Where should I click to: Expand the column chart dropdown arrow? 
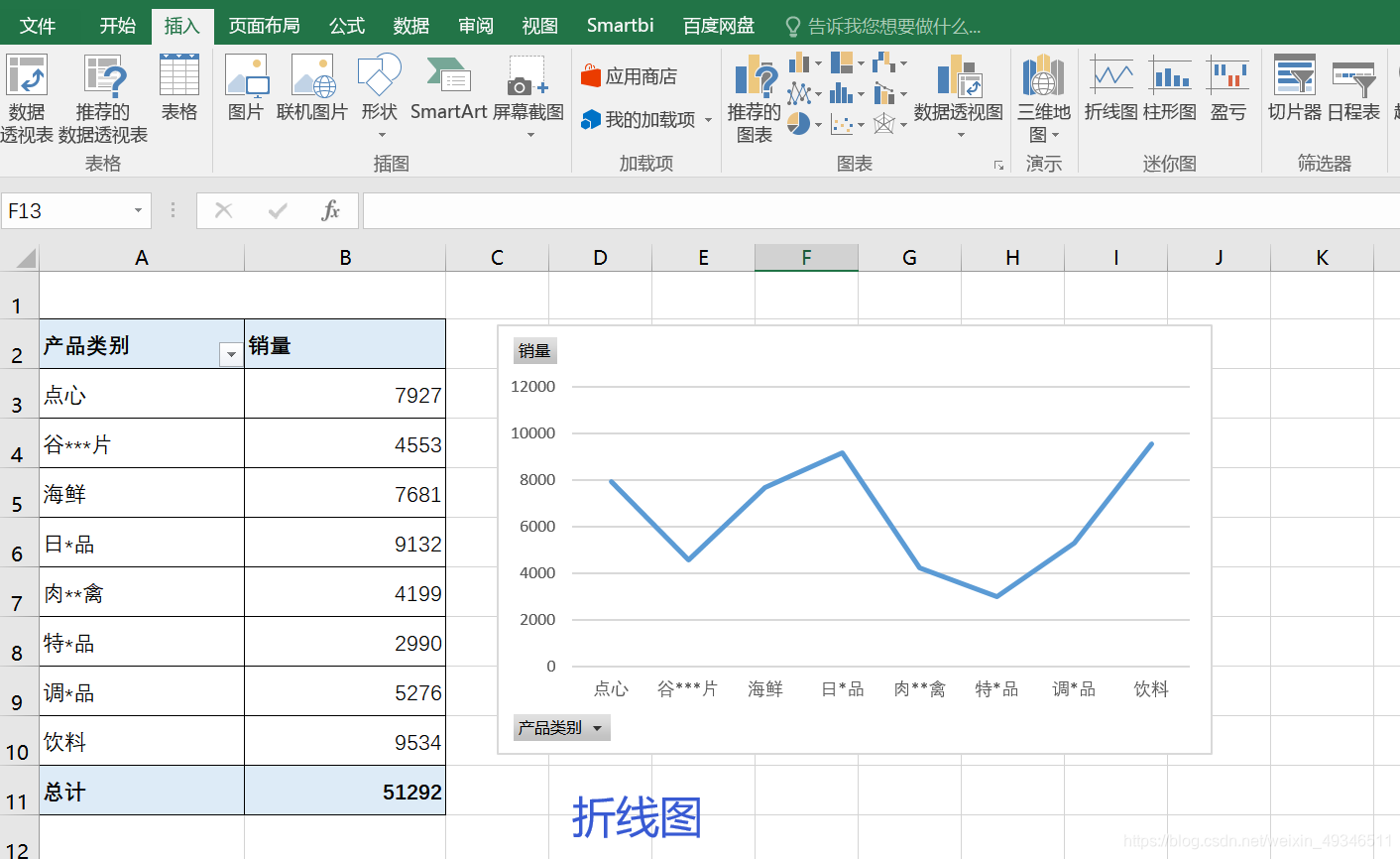click(x=818, y=64)
